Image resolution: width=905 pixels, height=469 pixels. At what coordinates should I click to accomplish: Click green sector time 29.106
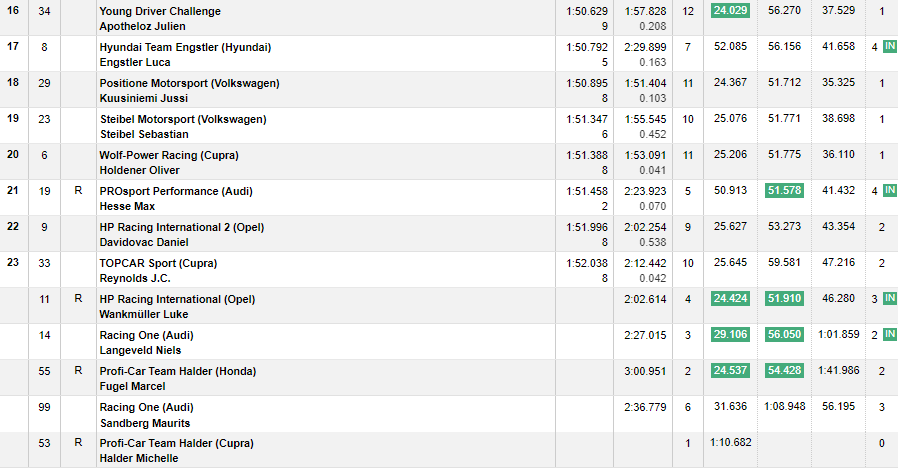tap(730, 335)
